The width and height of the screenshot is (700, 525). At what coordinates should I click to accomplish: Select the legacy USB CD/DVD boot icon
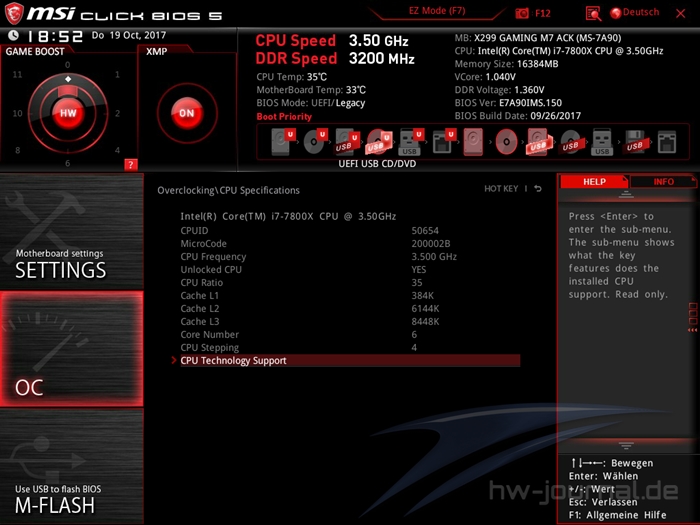point(571,142)
